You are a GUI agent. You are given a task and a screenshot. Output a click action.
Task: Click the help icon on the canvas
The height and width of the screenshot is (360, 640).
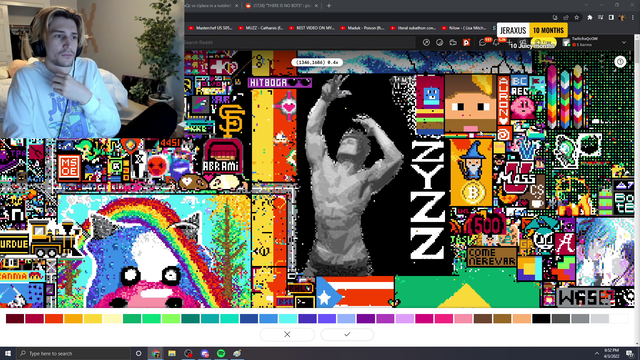click(x=620, y=62)
